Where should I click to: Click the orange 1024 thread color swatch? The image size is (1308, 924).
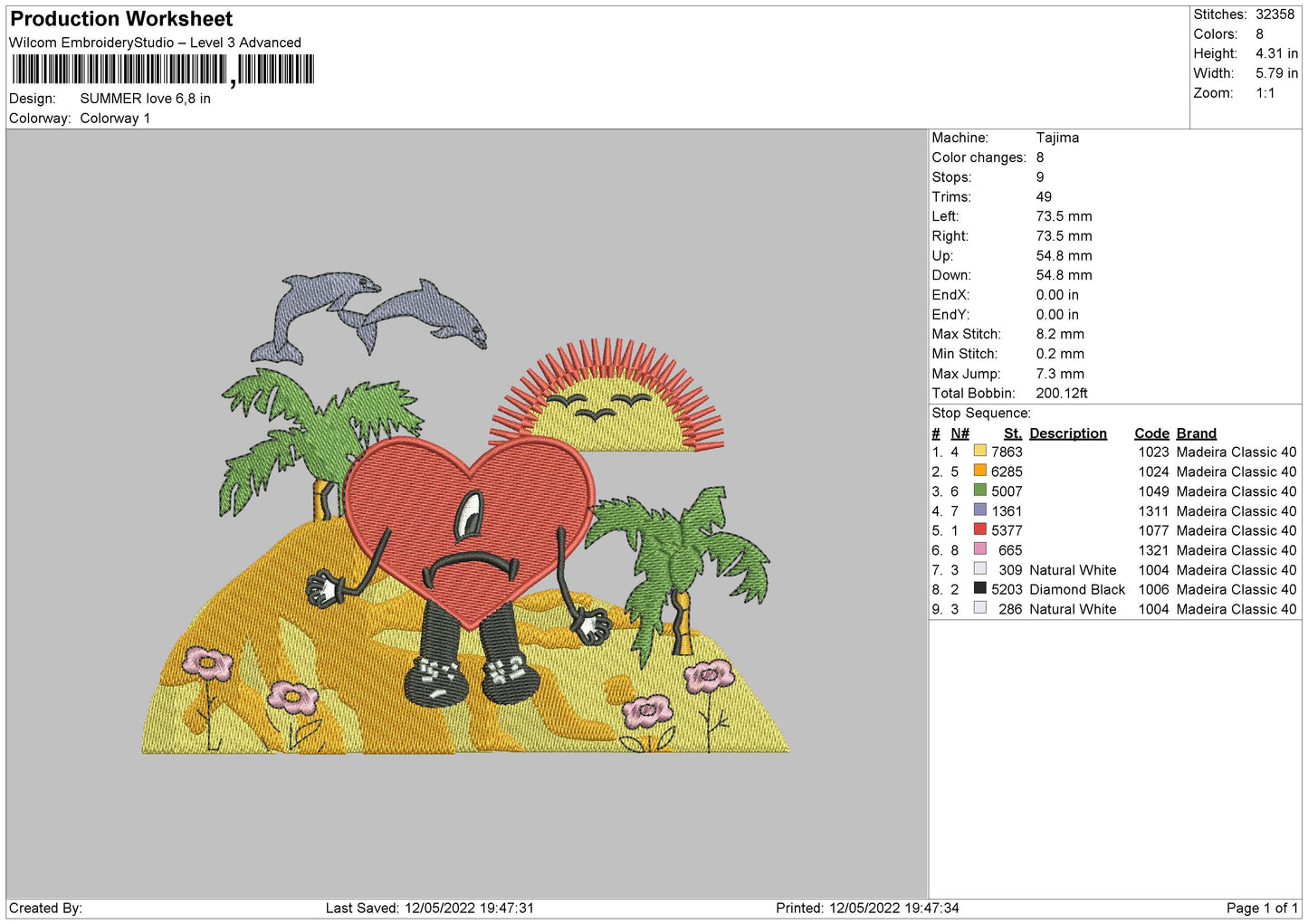point(979,471)
